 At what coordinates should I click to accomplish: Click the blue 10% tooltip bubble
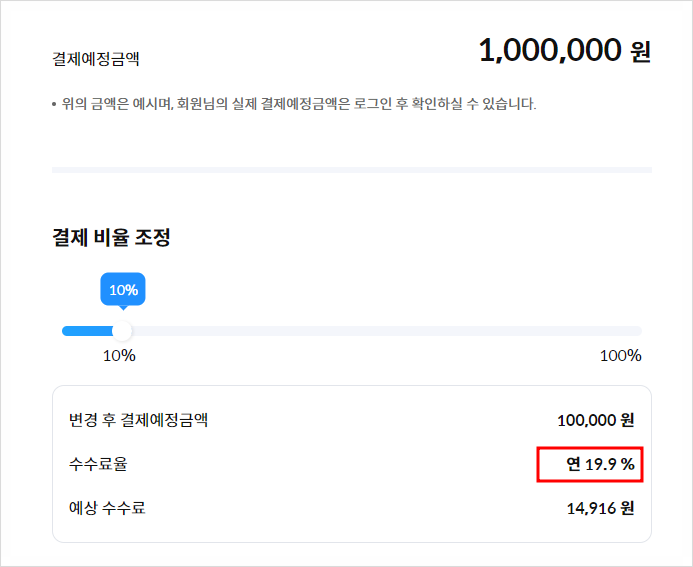coord(123,290)
